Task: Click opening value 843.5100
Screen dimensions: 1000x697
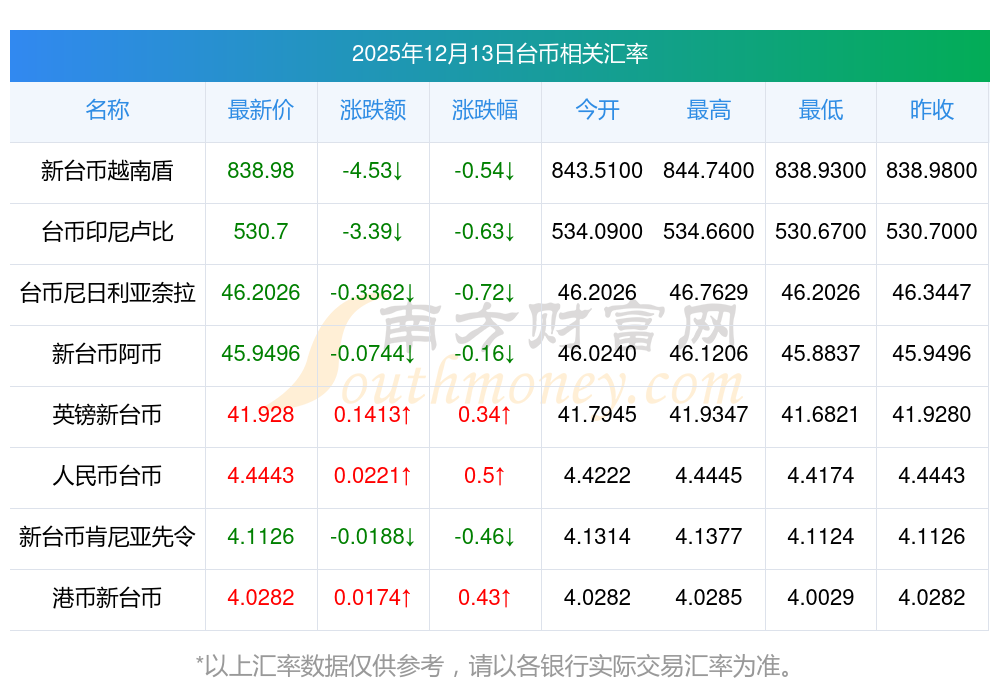Action: point(597,171)
